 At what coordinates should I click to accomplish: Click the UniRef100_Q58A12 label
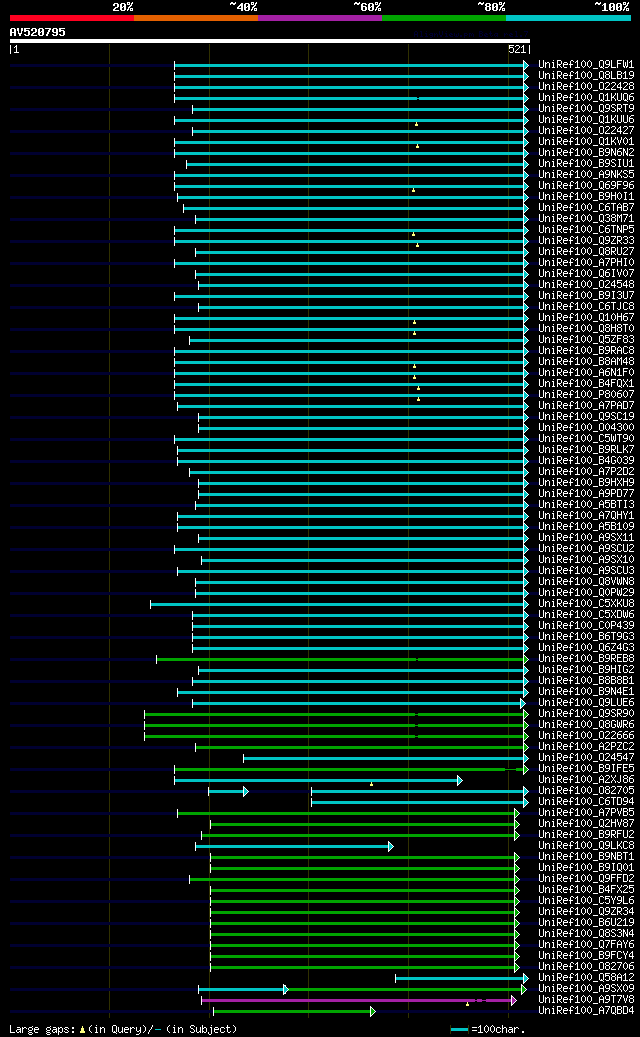tap(586, 977)
